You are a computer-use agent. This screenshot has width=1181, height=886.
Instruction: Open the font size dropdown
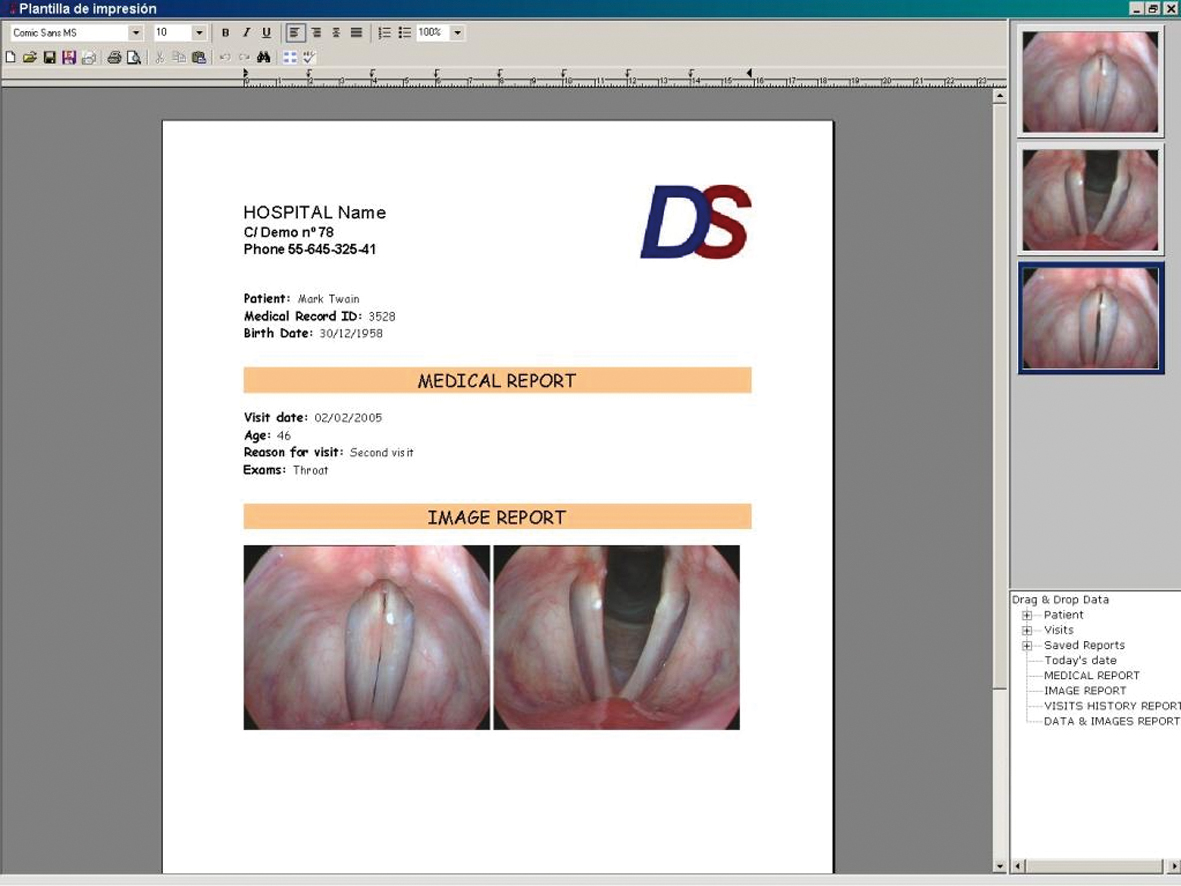click(199, 33)
